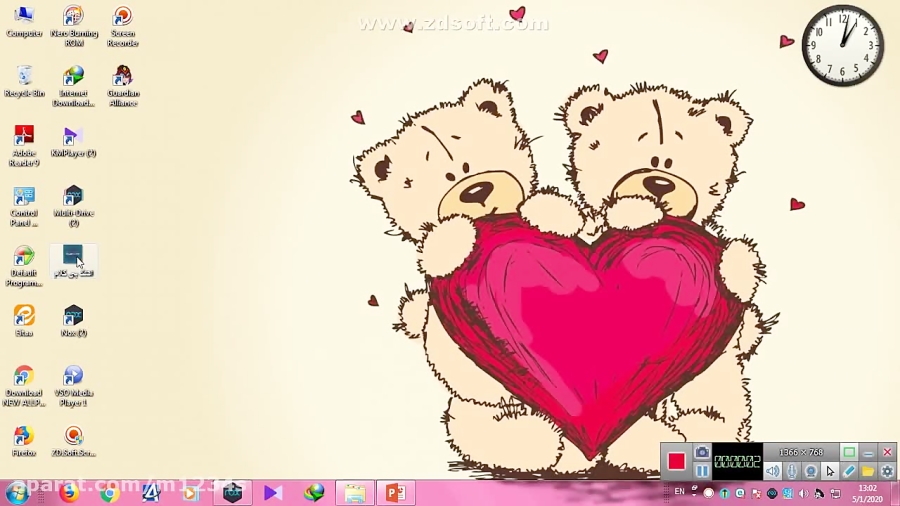Viewport: 900px width, 506px height.
Task: Take a screenshot with the camera icon
Action: tap(702, 452)
